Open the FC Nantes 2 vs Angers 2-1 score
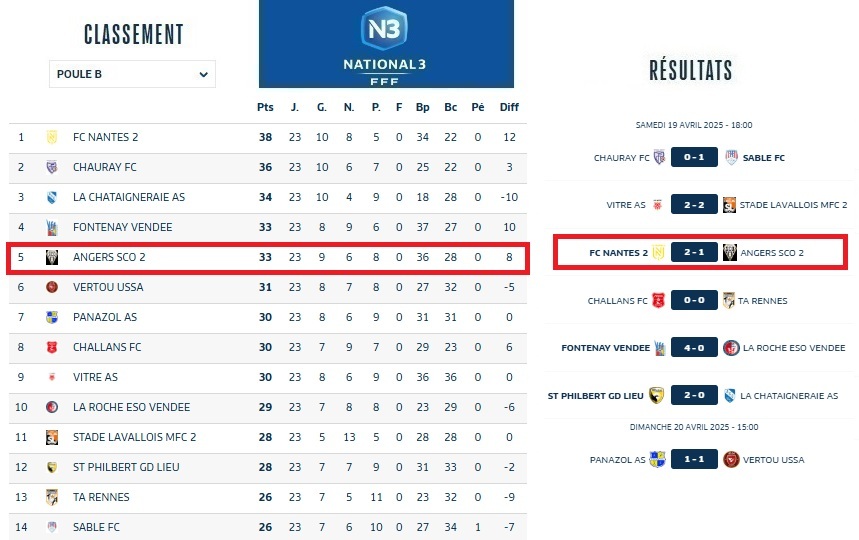 [694, 253]
